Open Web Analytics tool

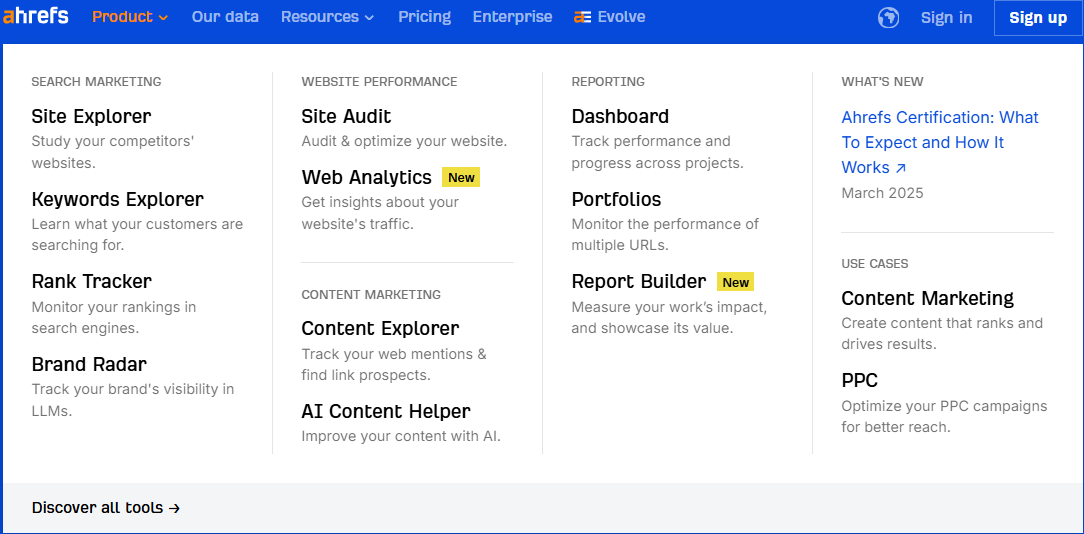click(x=366, y=177)
